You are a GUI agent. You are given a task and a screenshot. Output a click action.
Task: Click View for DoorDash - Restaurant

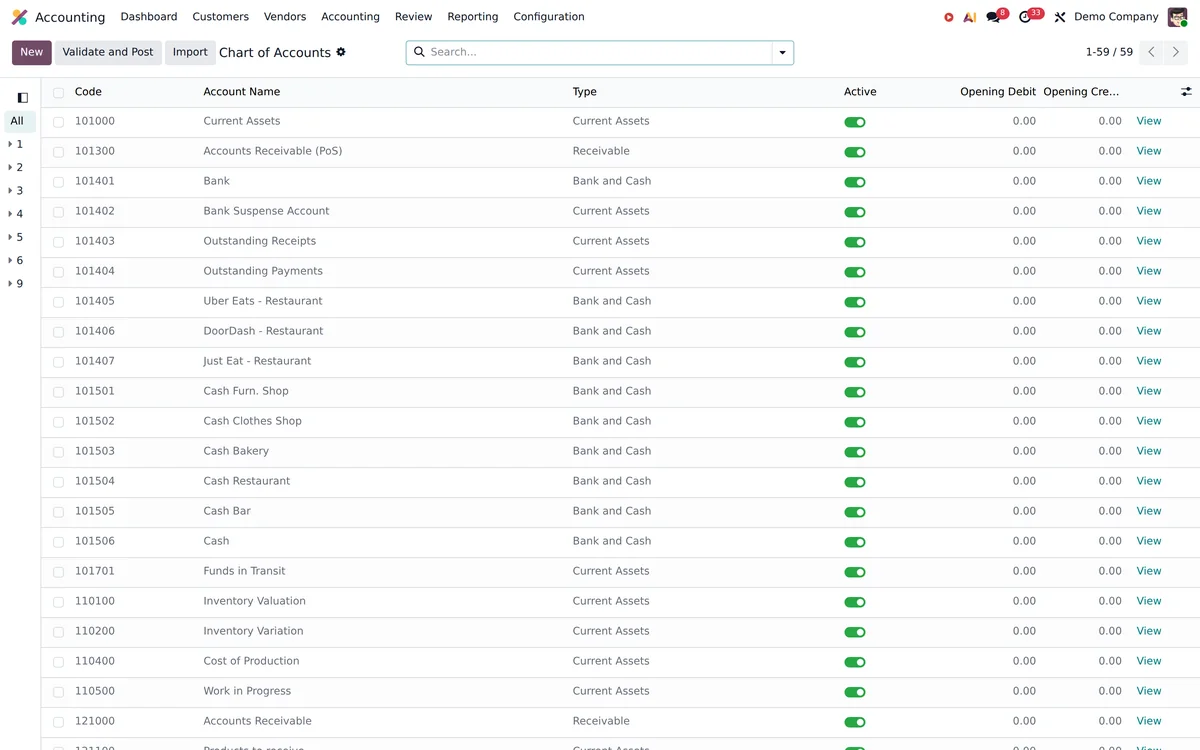(x=1149, y=331)
